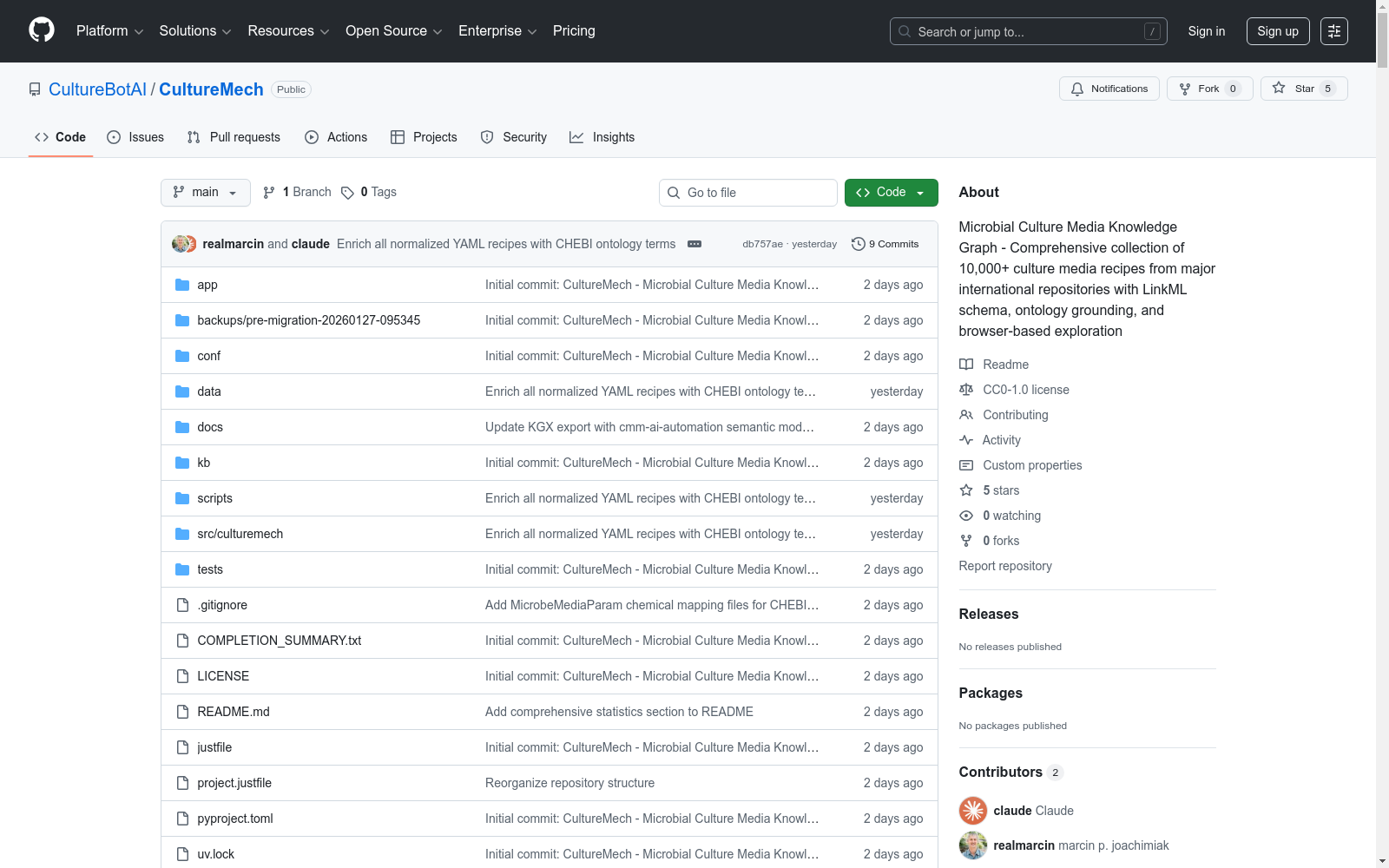Screen dimensions: 1389x868
Task: Click the realmarcin author link
Action: pos(234,244)
